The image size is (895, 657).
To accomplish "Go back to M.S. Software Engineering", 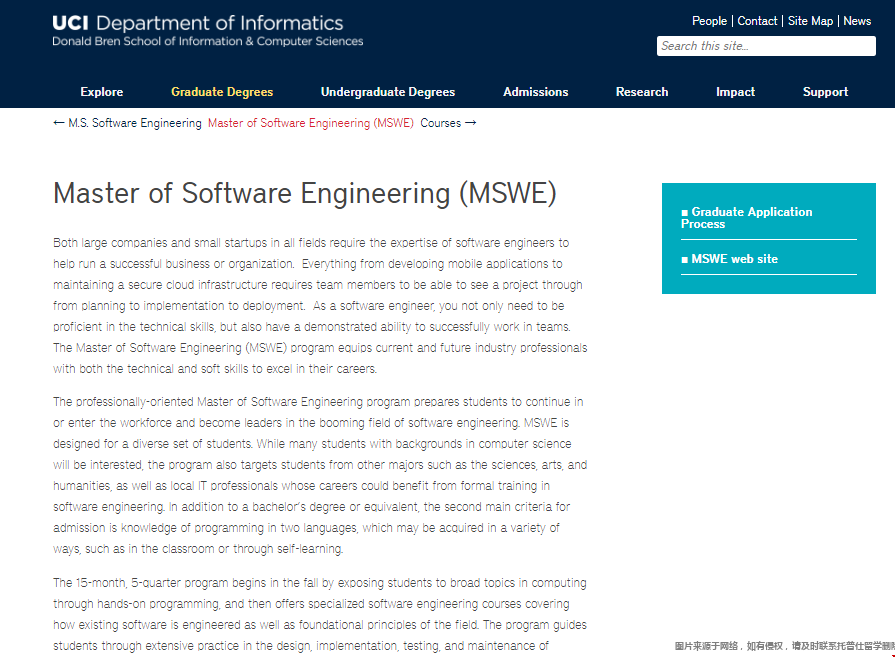I will tap(127, 123).
